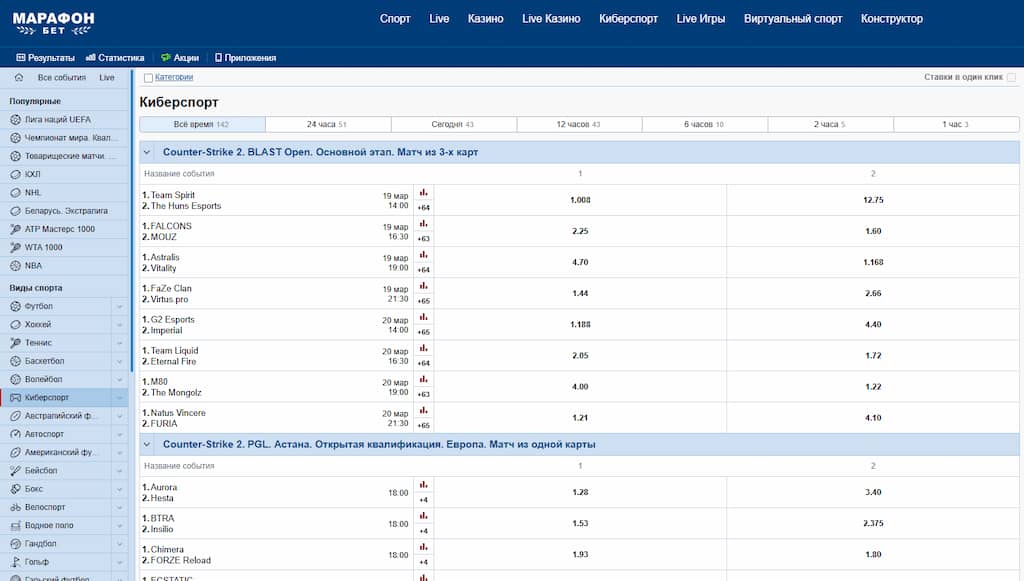The width and height of the screenshot is (1024, 581).
Task: Expand the Теннис sidebar dropdown arrow
Action: pos(120,343)
